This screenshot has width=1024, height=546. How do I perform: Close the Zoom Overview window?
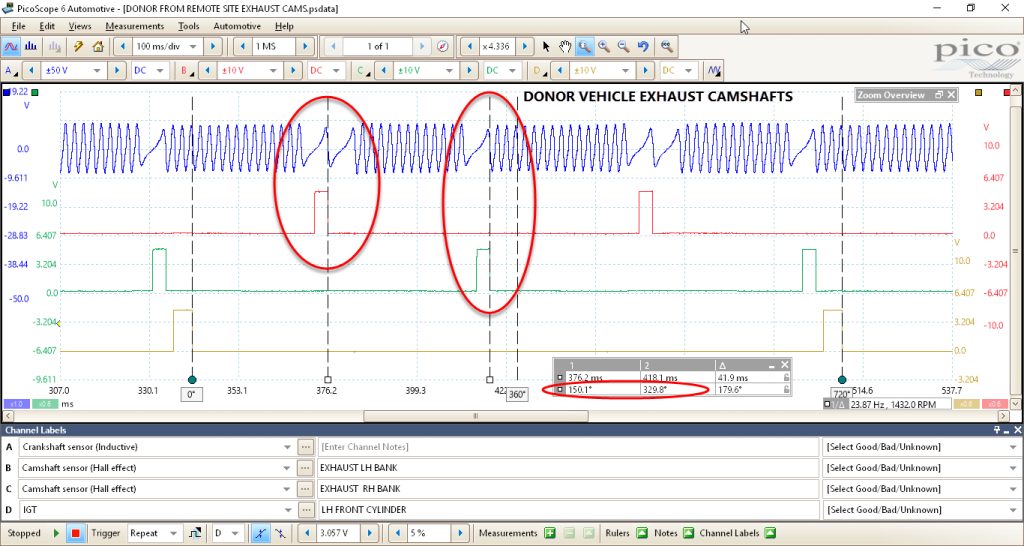[x=951, y=95]
